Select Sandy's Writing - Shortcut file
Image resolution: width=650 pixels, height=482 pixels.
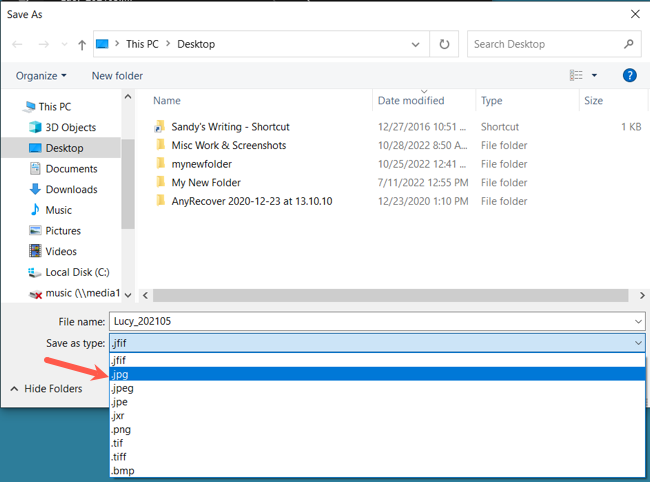point(230,127)
